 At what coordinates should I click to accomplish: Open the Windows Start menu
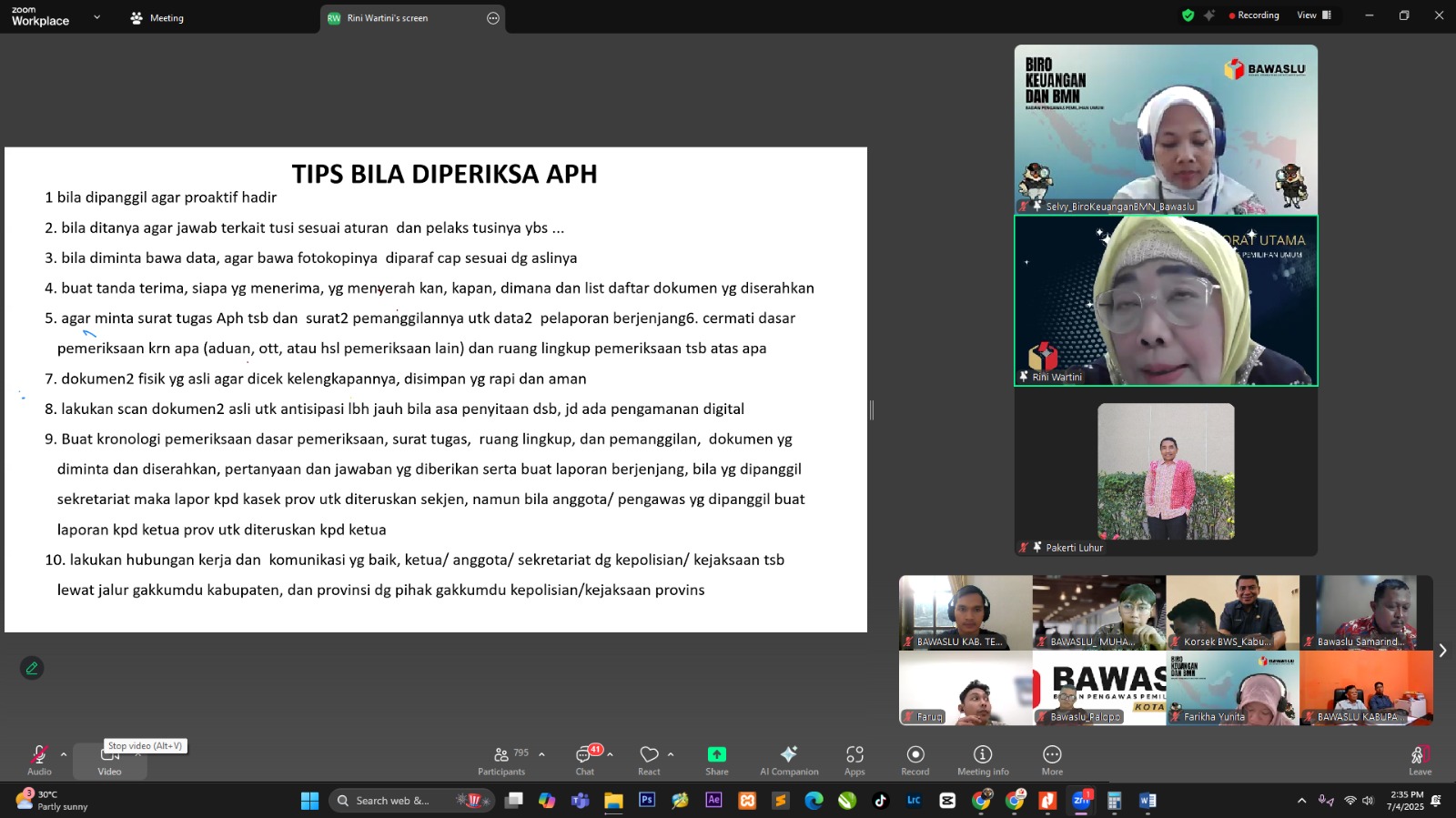point(309,801)
